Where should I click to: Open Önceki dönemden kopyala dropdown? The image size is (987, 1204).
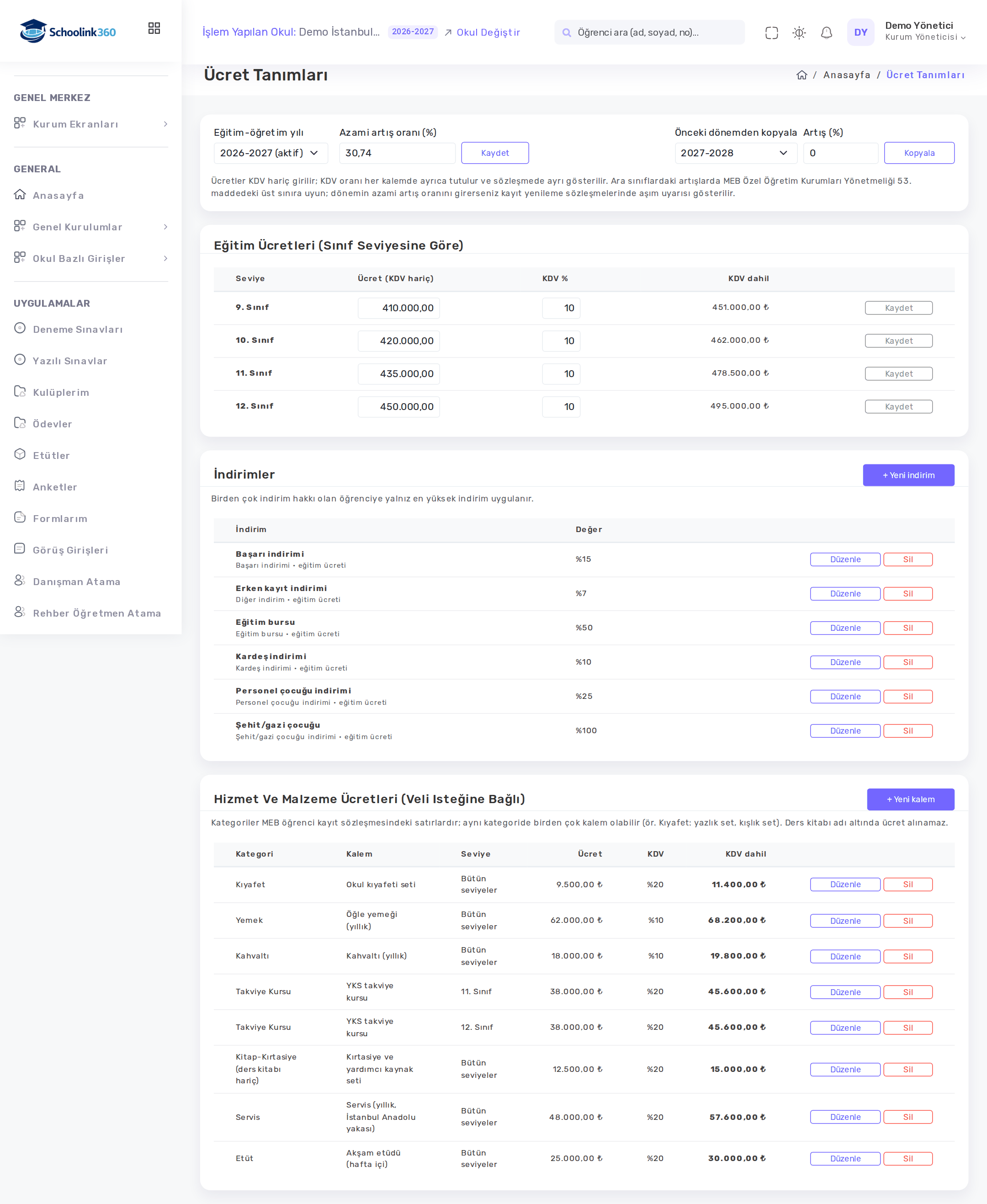point(736,153)
